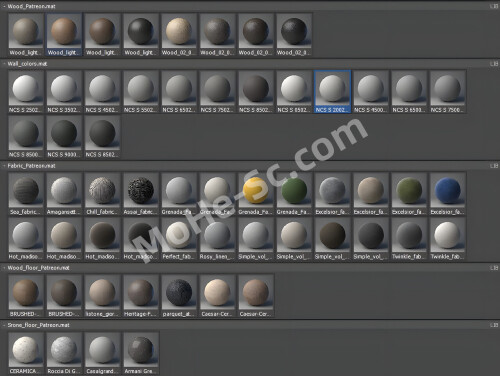Select the Heritage-F wood floor material
Screen dimensions: 500x376
pos(141,296)
